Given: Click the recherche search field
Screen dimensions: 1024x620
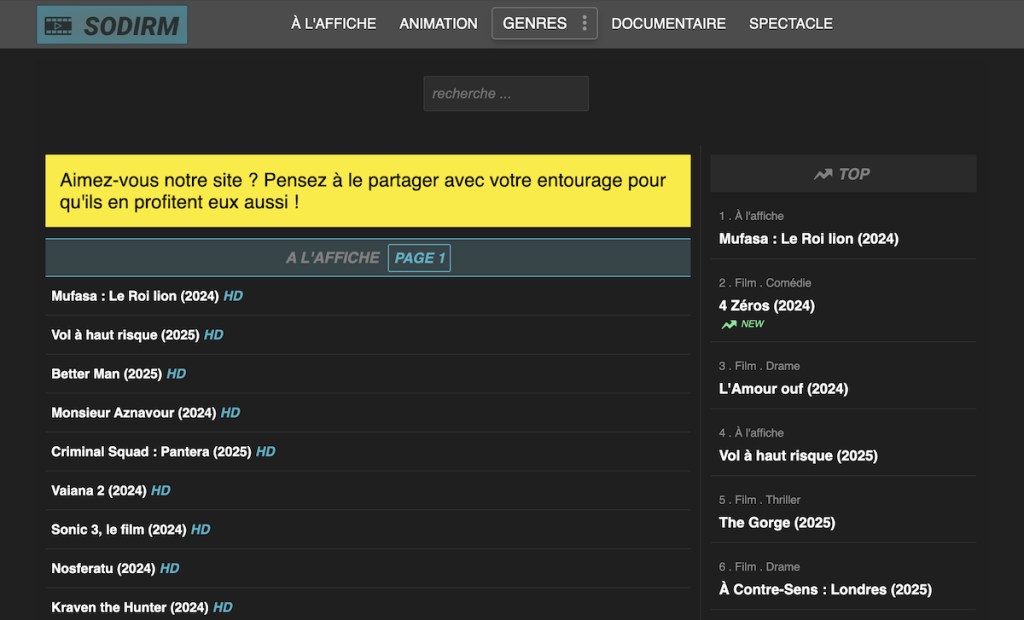Looking at the screenshot, I should pos(506,93).
